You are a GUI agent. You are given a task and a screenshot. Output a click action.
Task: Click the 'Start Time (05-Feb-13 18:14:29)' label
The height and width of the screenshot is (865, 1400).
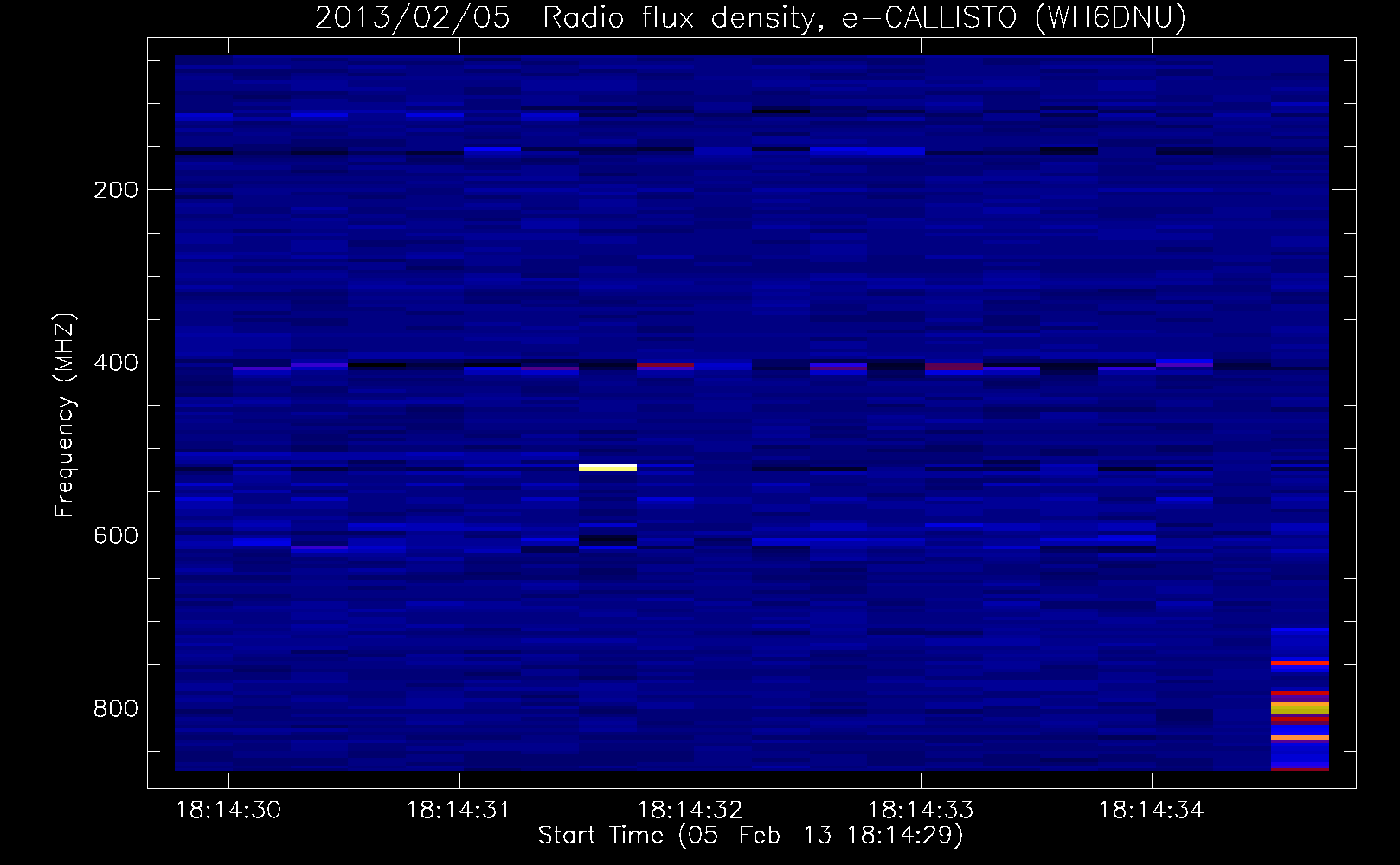(x=750, y=836)
